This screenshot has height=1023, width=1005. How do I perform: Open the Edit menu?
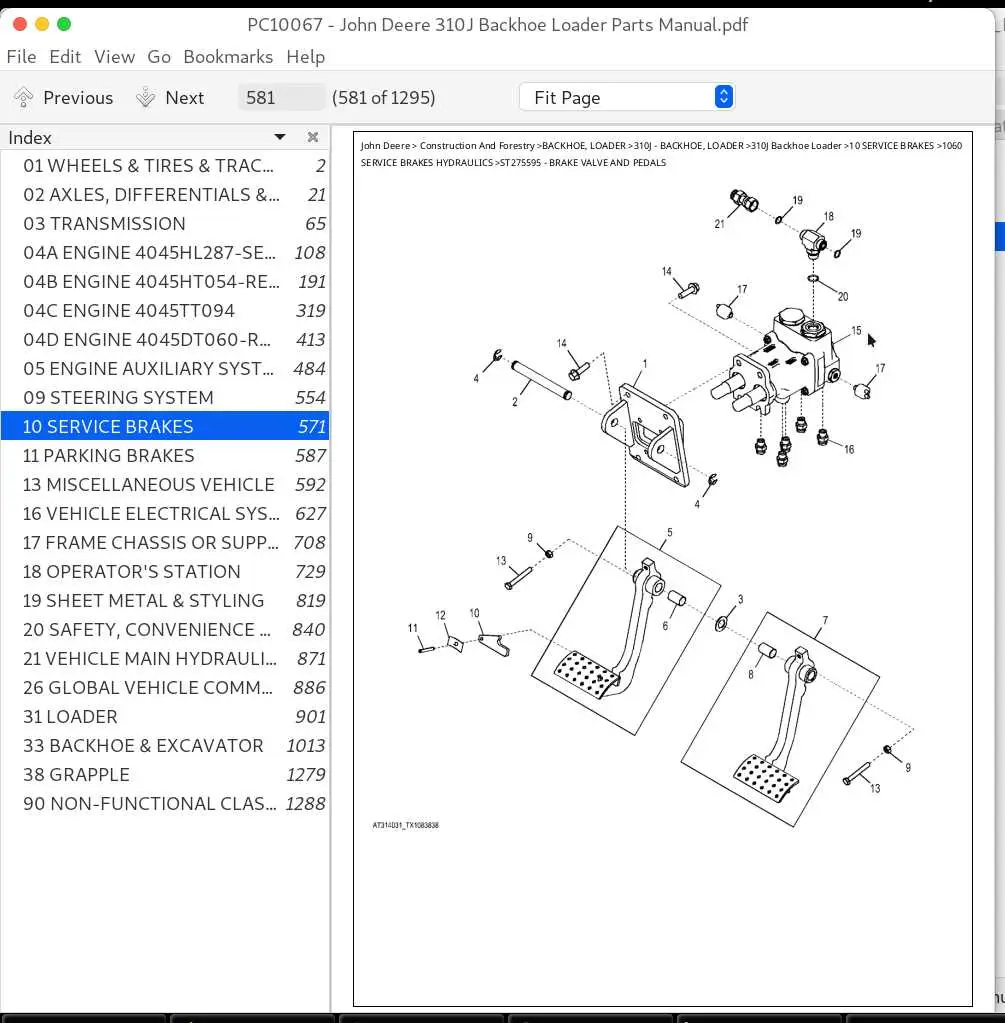(65, 57)
